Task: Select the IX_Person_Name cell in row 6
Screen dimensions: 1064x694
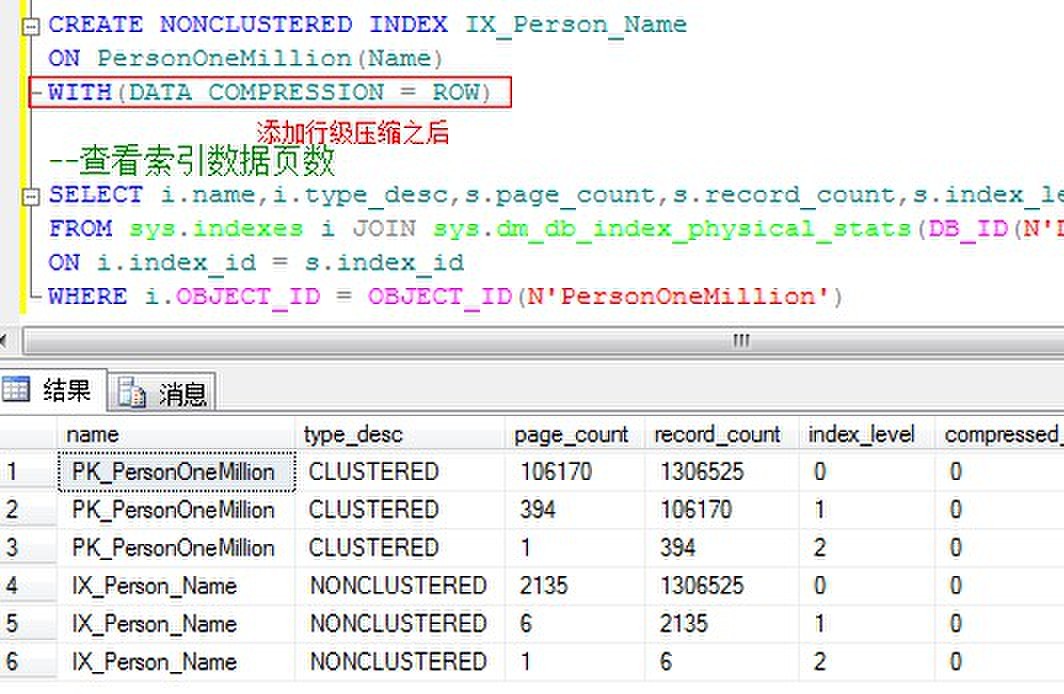Action: pos(176,661)
